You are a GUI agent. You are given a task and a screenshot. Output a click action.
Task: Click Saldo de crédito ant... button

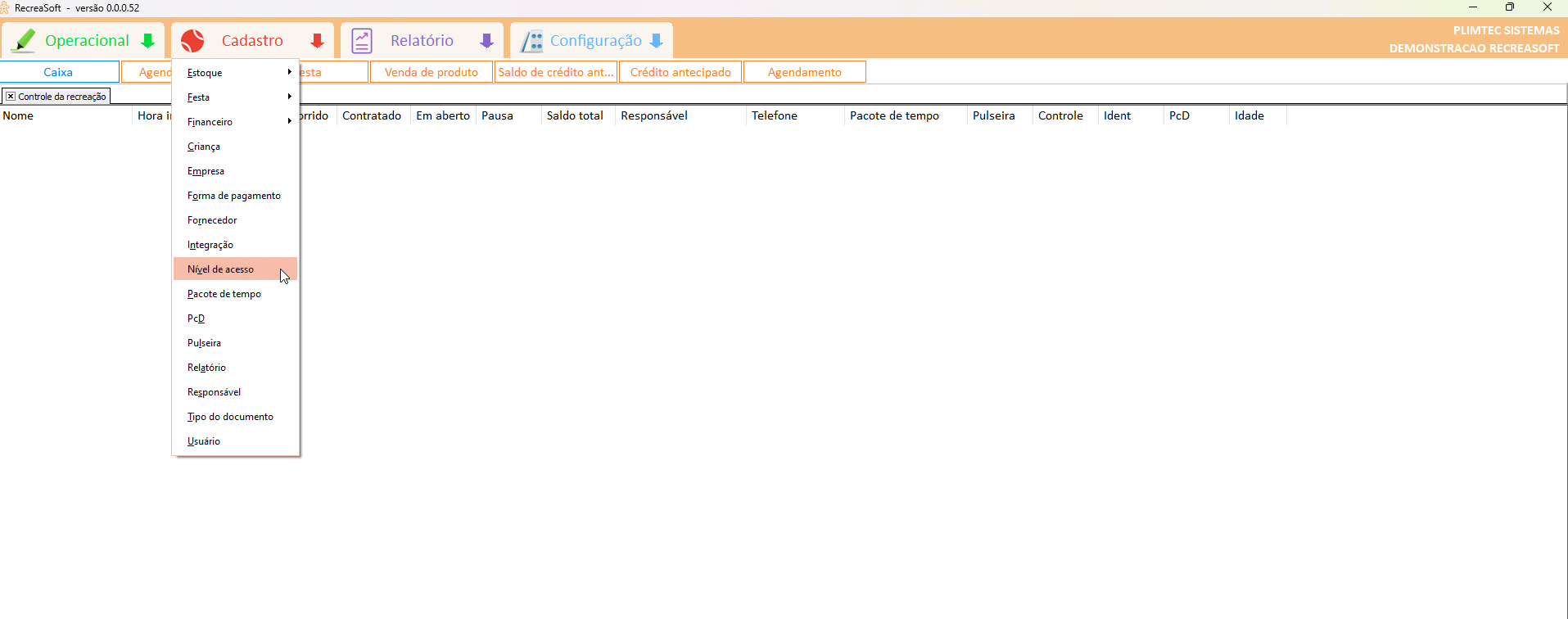point(556,72)
